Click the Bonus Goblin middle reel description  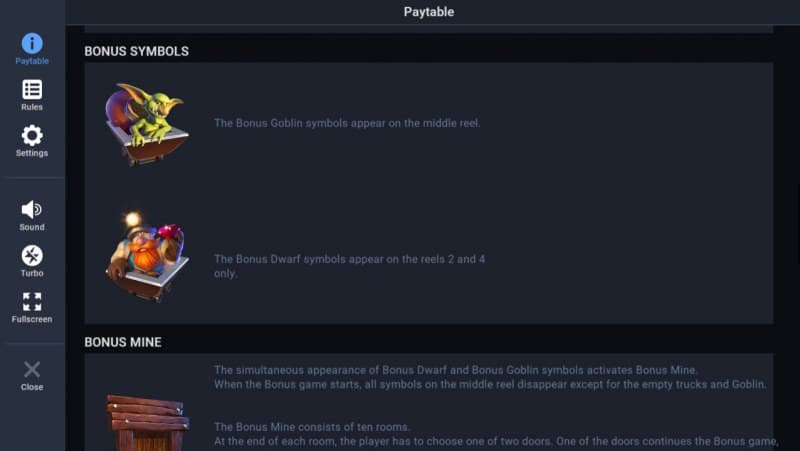pos(347,124)
